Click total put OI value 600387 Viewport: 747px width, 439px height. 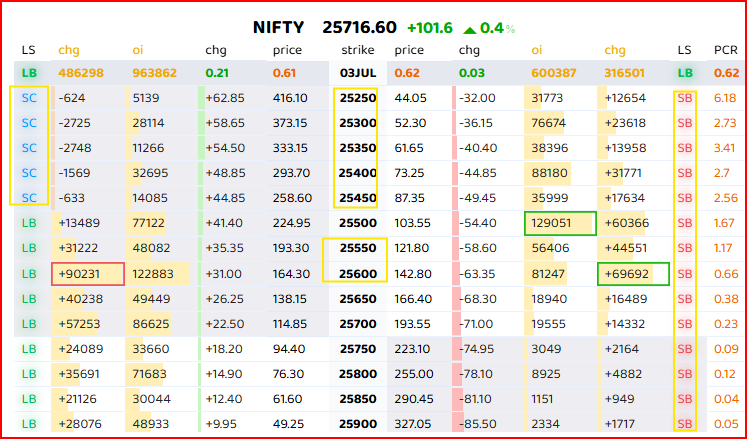[x=554, y=73]
